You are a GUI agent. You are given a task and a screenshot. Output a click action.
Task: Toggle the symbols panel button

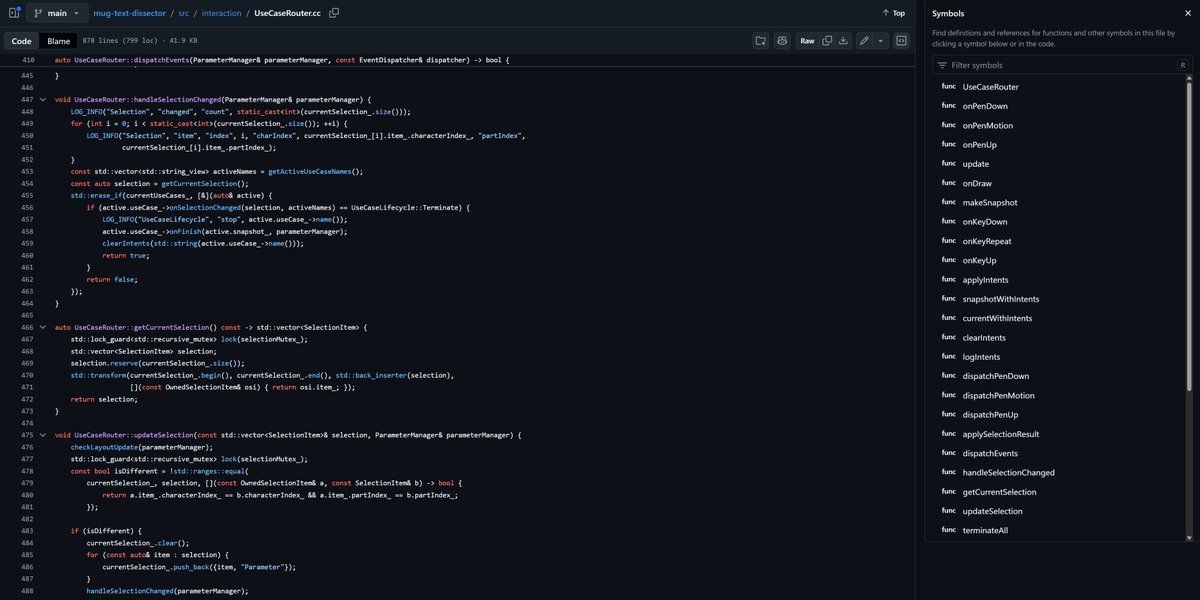pos(901,41)
